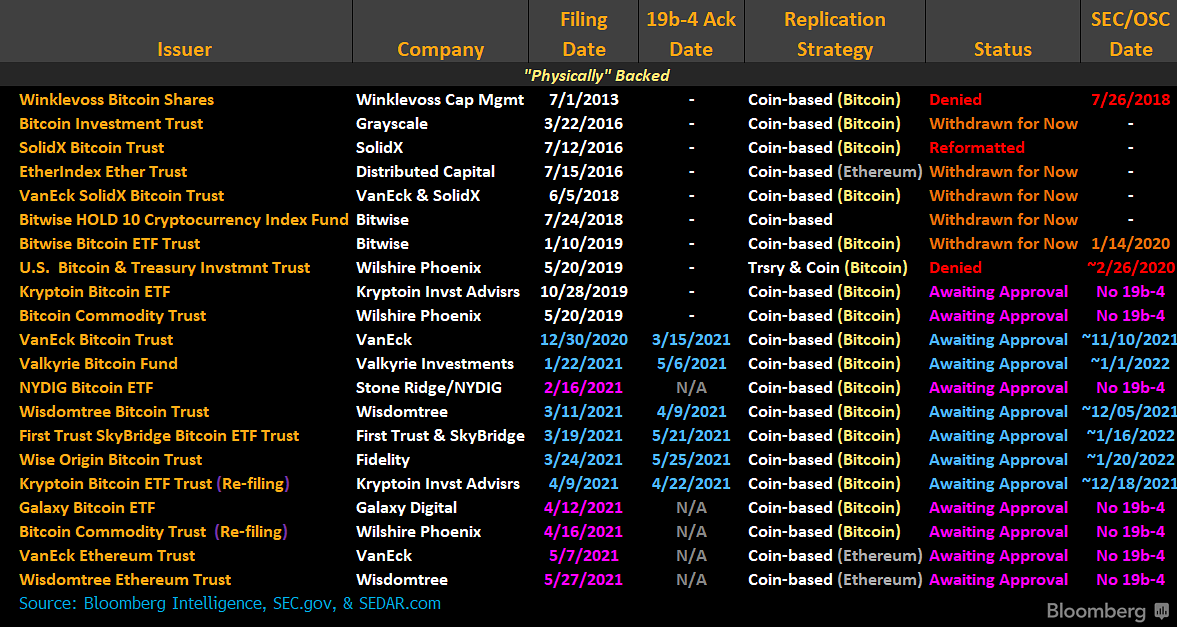
Task: Click the 7/1/2013 filing date
Action: tap(584, 99)
